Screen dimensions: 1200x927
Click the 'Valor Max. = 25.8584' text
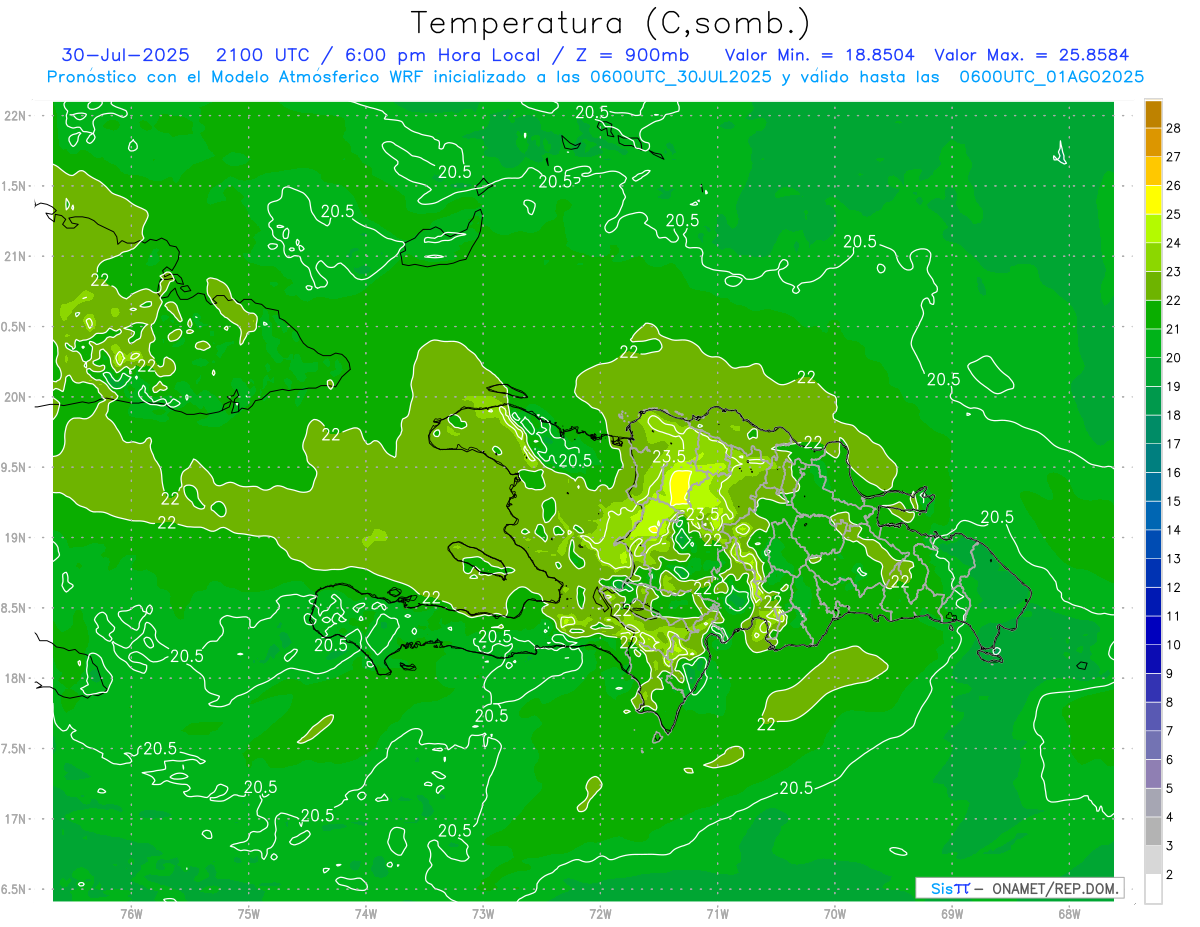[x=1031, y=55]
